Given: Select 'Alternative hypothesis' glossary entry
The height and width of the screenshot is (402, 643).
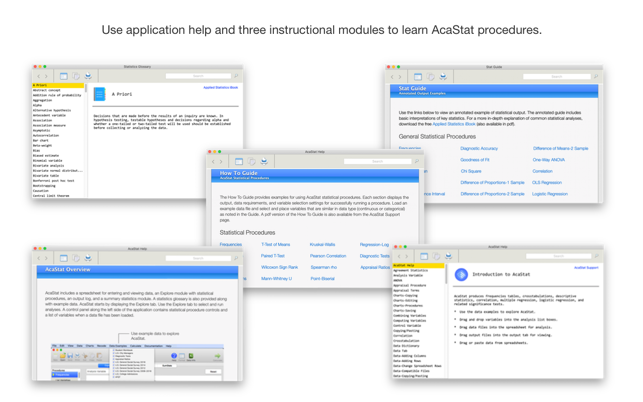Looking at the screenshot, I should (52, 110).
